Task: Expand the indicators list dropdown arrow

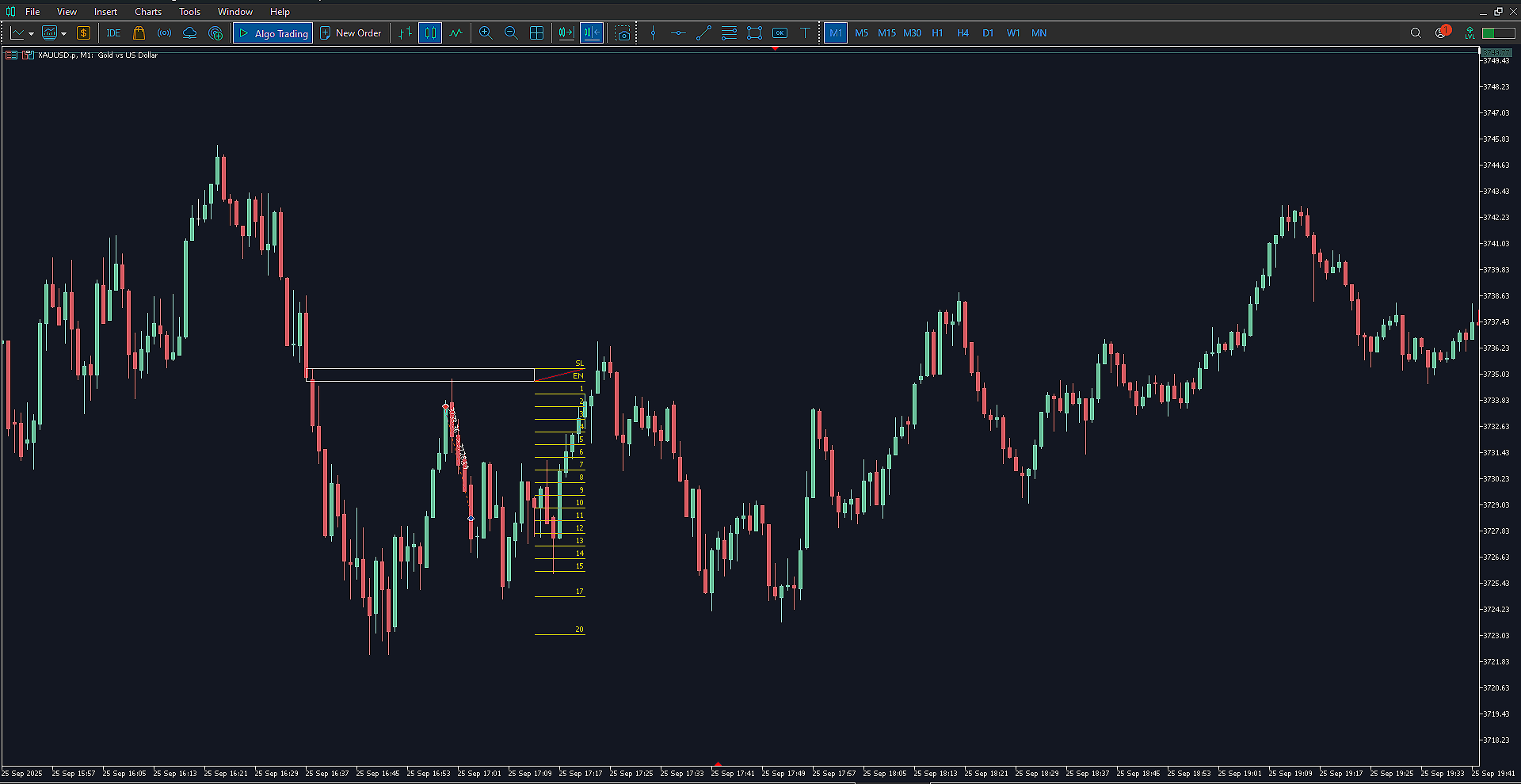Action: [x=64, y=34]
